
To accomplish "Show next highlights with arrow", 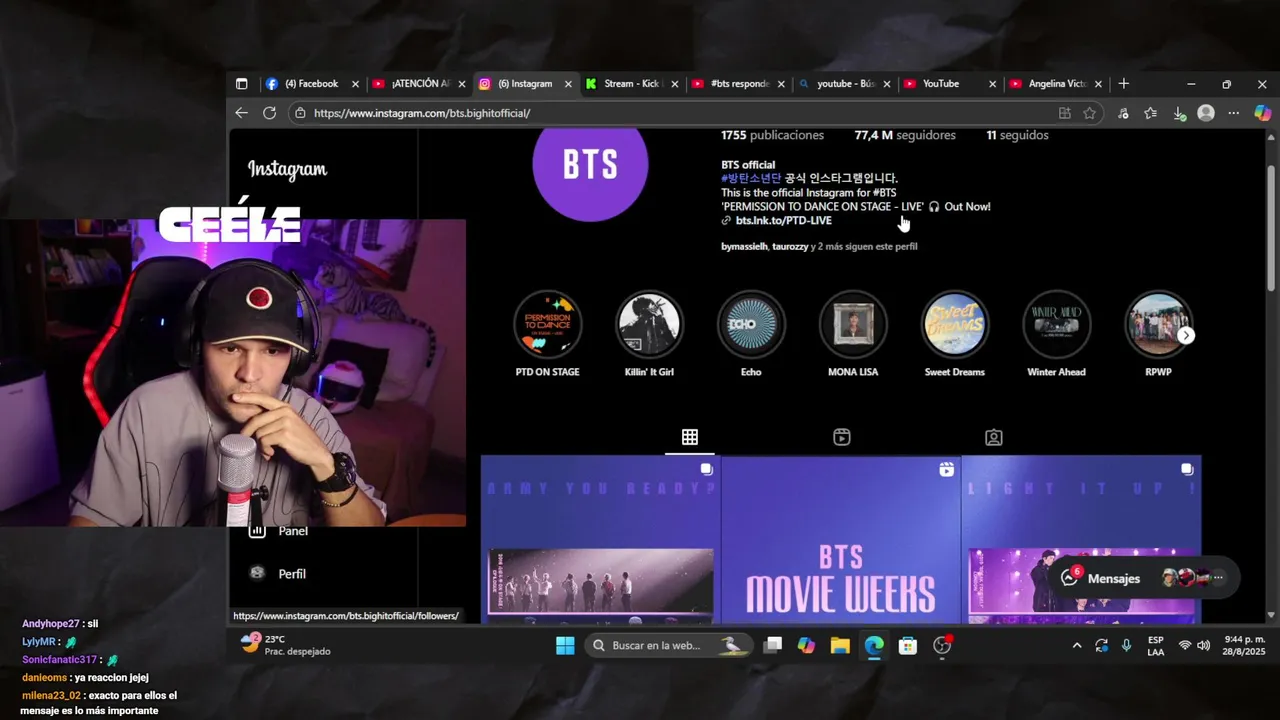I will coord(1186,336).
